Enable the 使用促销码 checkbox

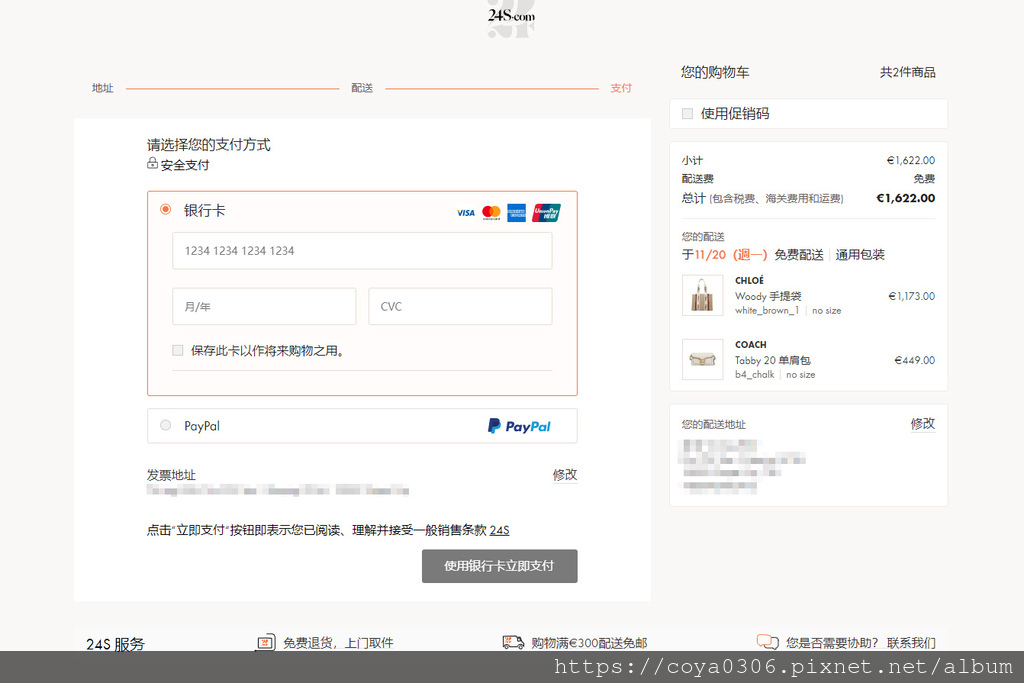click(687, 114)
